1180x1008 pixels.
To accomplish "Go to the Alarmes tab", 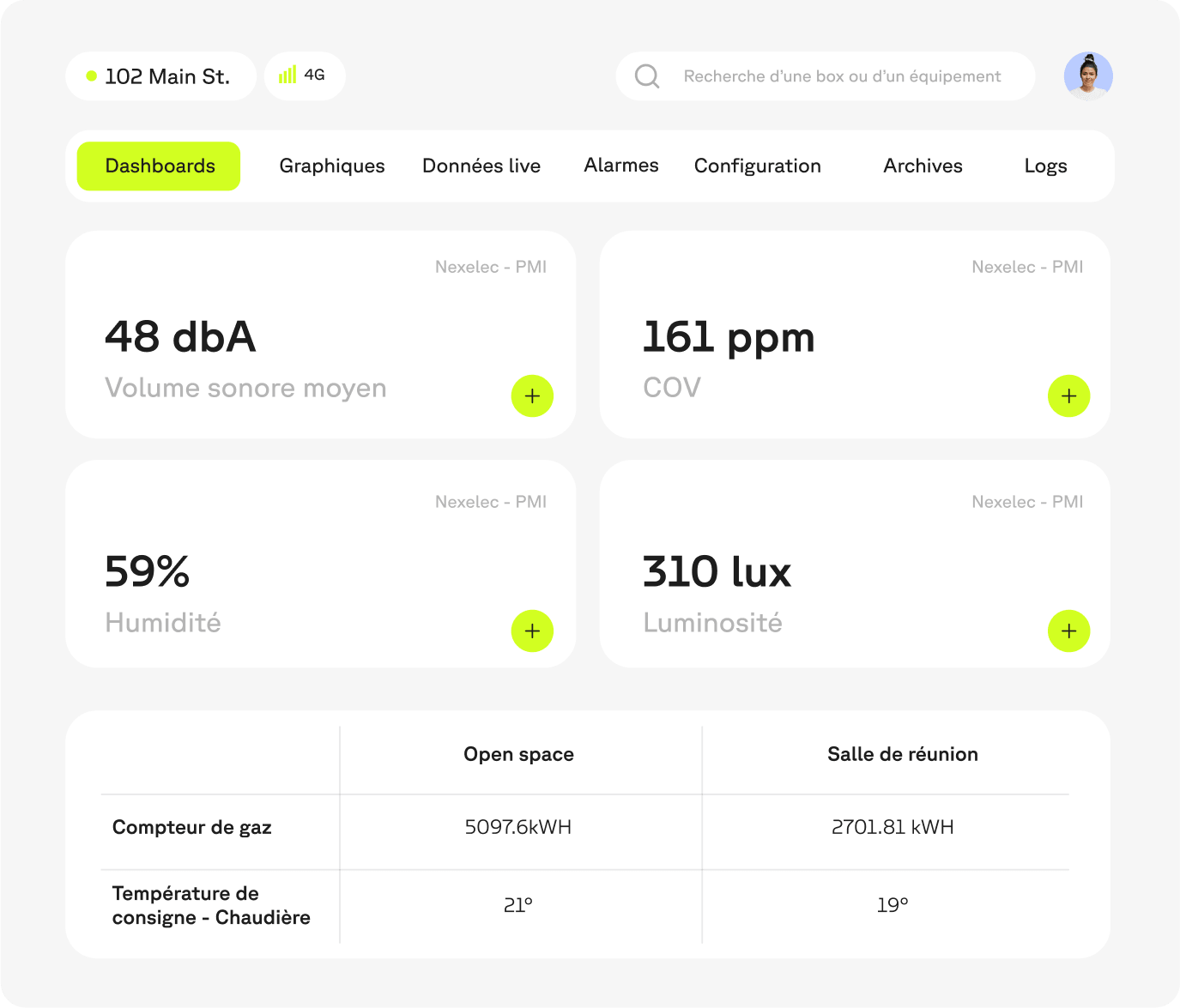I will coord(621,166).
